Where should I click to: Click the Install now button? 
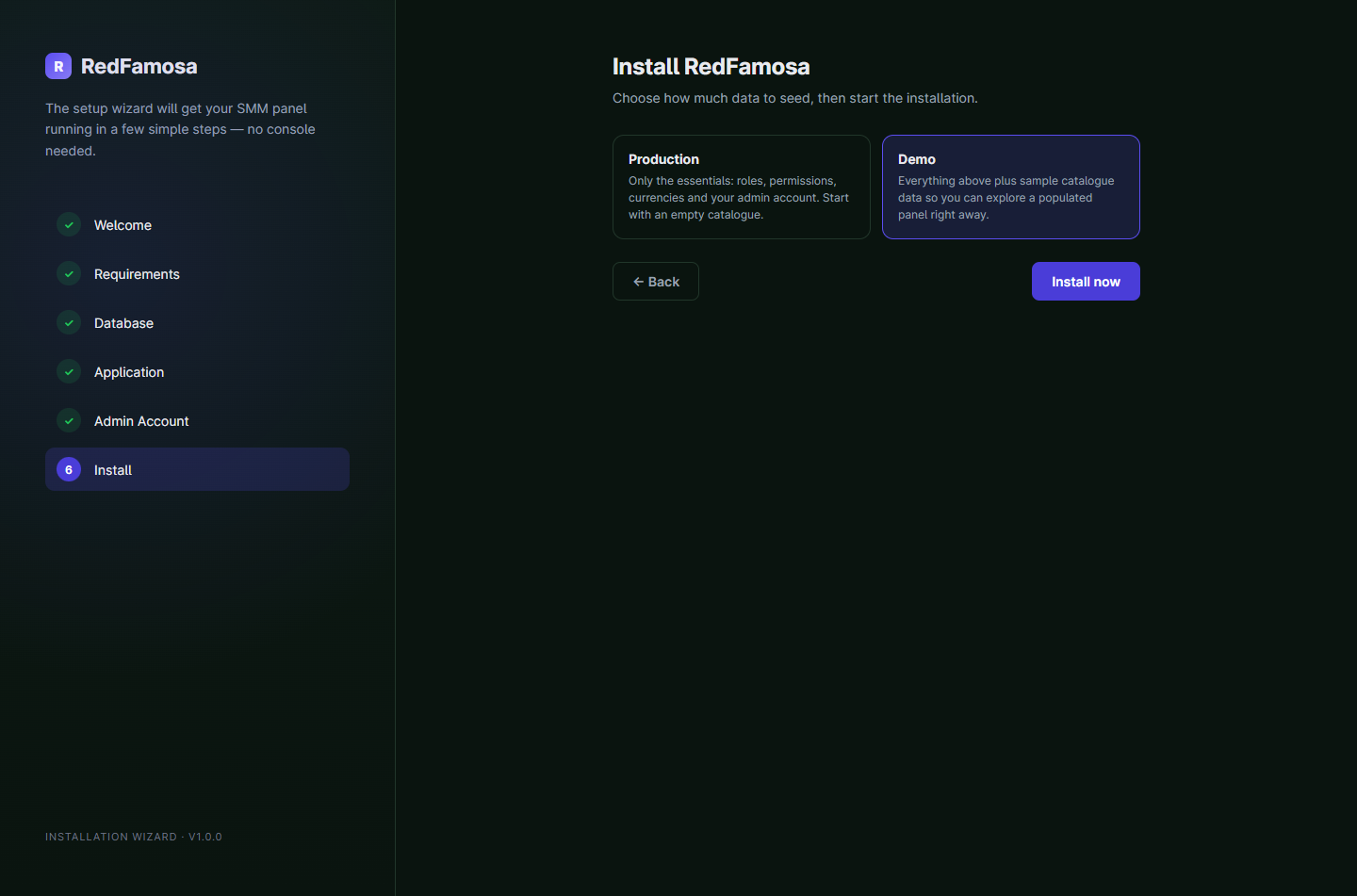coord(1086,282)
